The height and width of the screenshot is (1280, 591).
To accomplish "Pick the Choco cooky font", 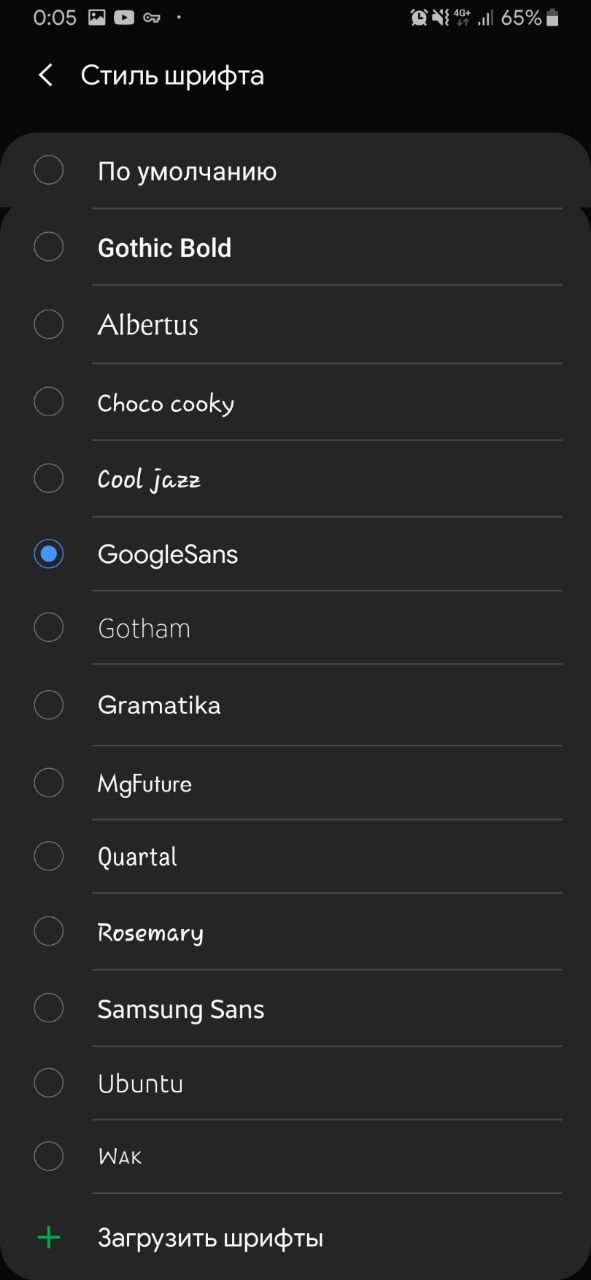I will [295, 402].
